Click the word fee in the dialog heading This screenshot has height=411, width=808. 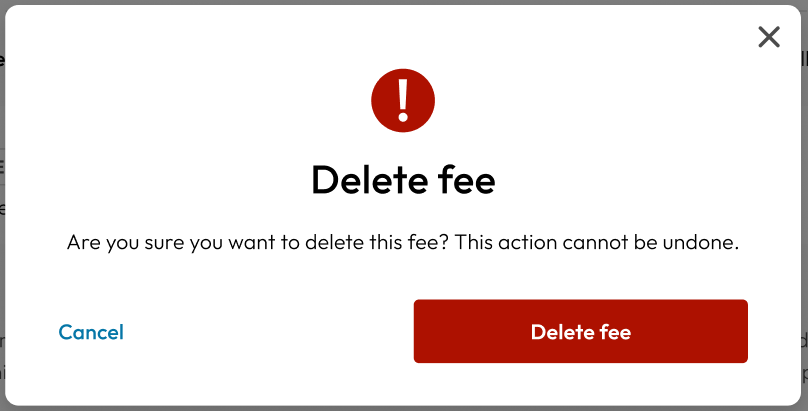pyautogui.click(x=467, y=180)
